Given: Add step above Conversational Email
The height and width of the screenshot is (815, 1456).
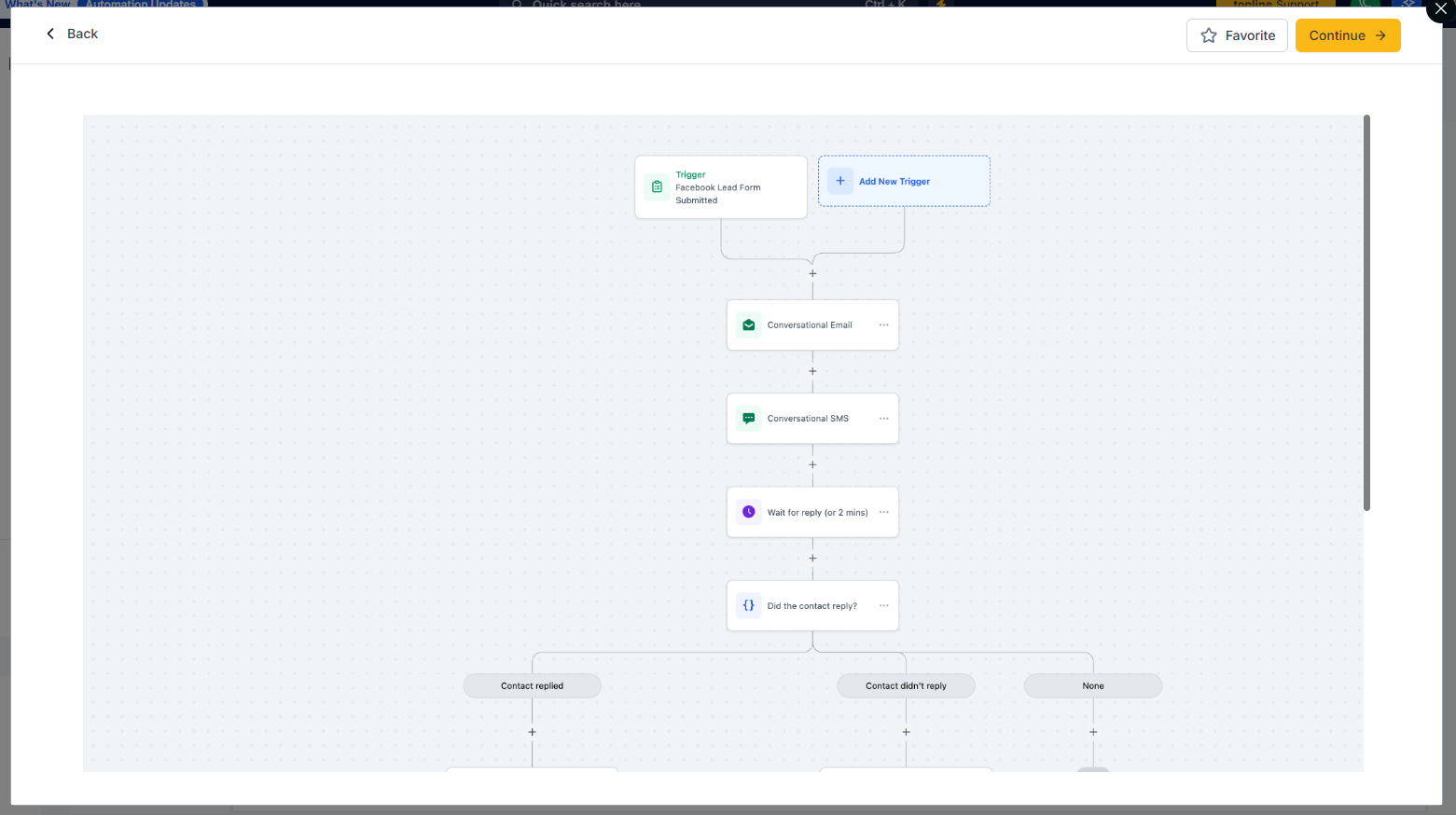Looking at the screenshot, I should tap(812, 273).
